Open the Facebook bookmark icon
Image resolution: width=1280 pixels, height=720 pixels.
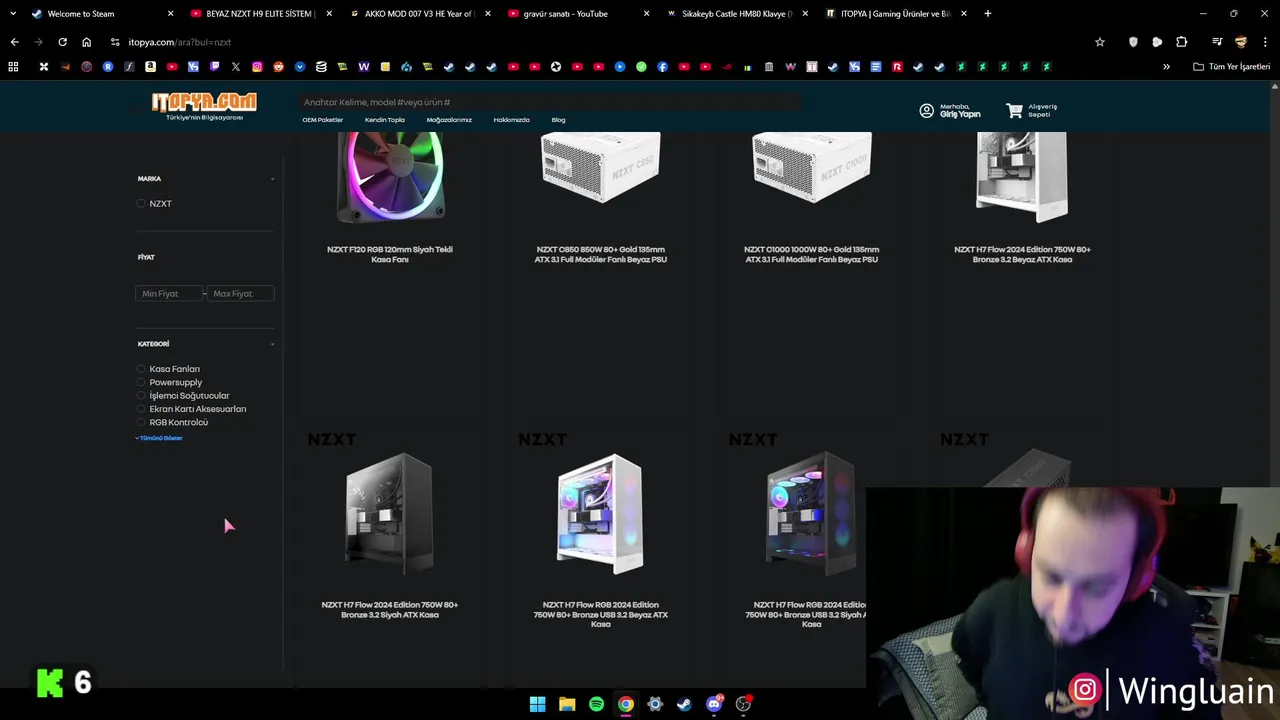coord(662,67)
